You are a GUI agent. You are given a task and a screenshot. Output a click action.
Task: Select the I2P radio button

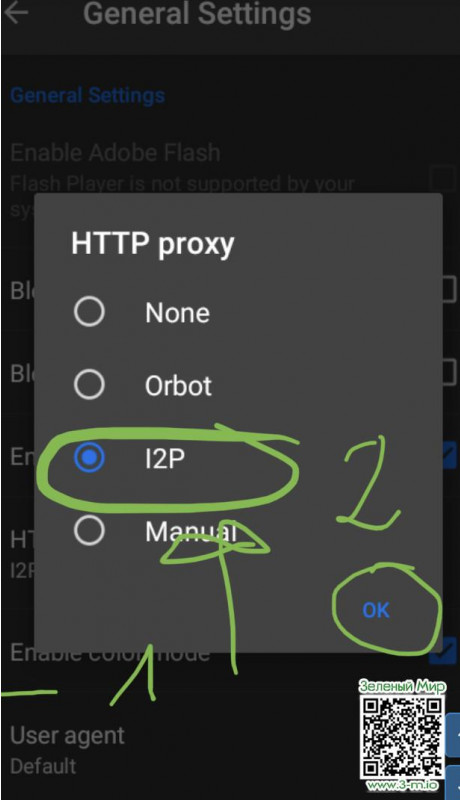pos(89,457)
